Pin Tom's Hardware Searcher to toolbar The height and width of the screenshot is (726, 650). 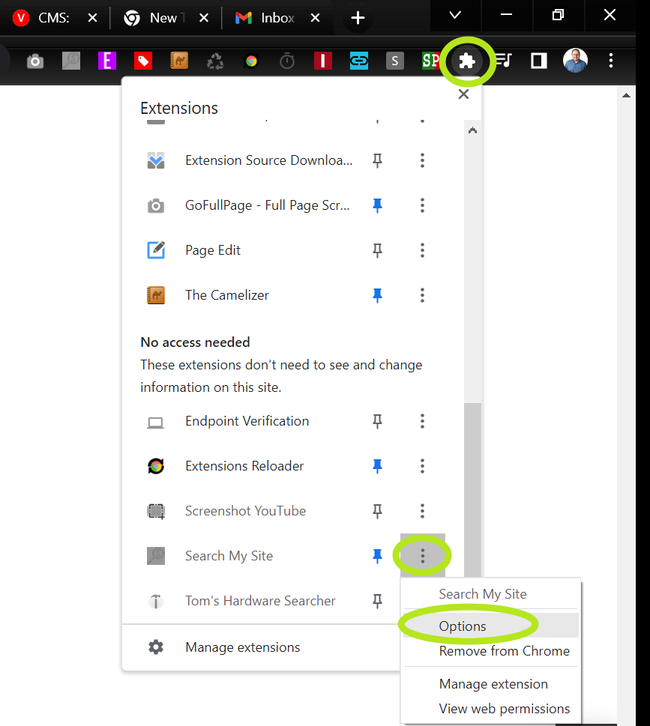click(377, 601)
